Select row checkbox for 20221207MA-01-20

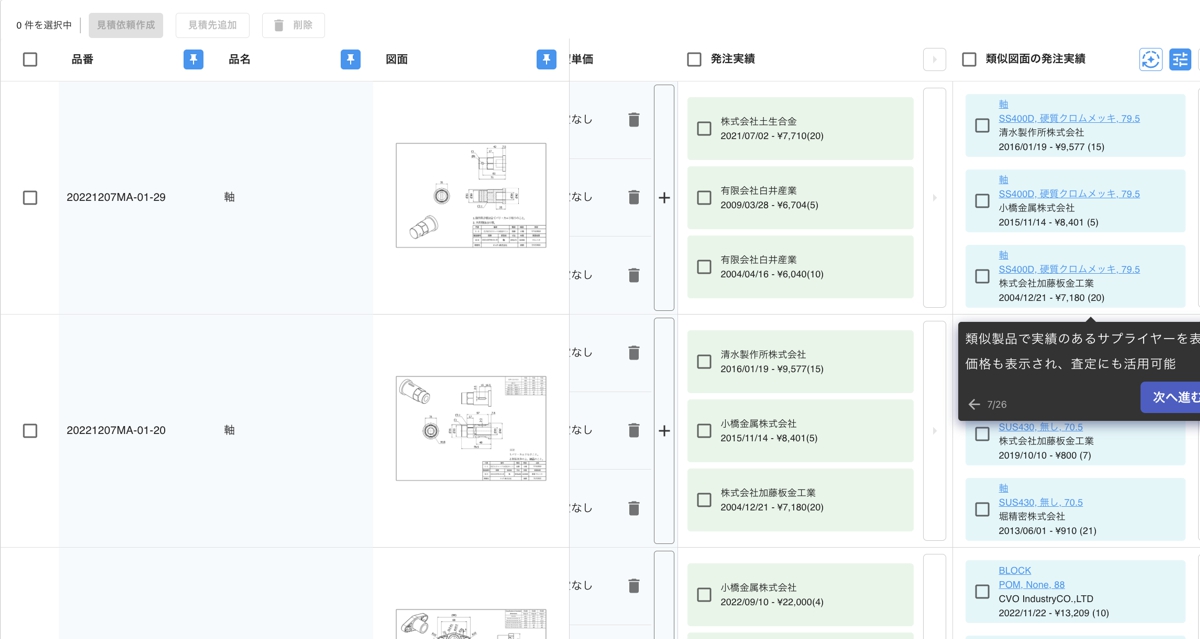coord(30,430)
